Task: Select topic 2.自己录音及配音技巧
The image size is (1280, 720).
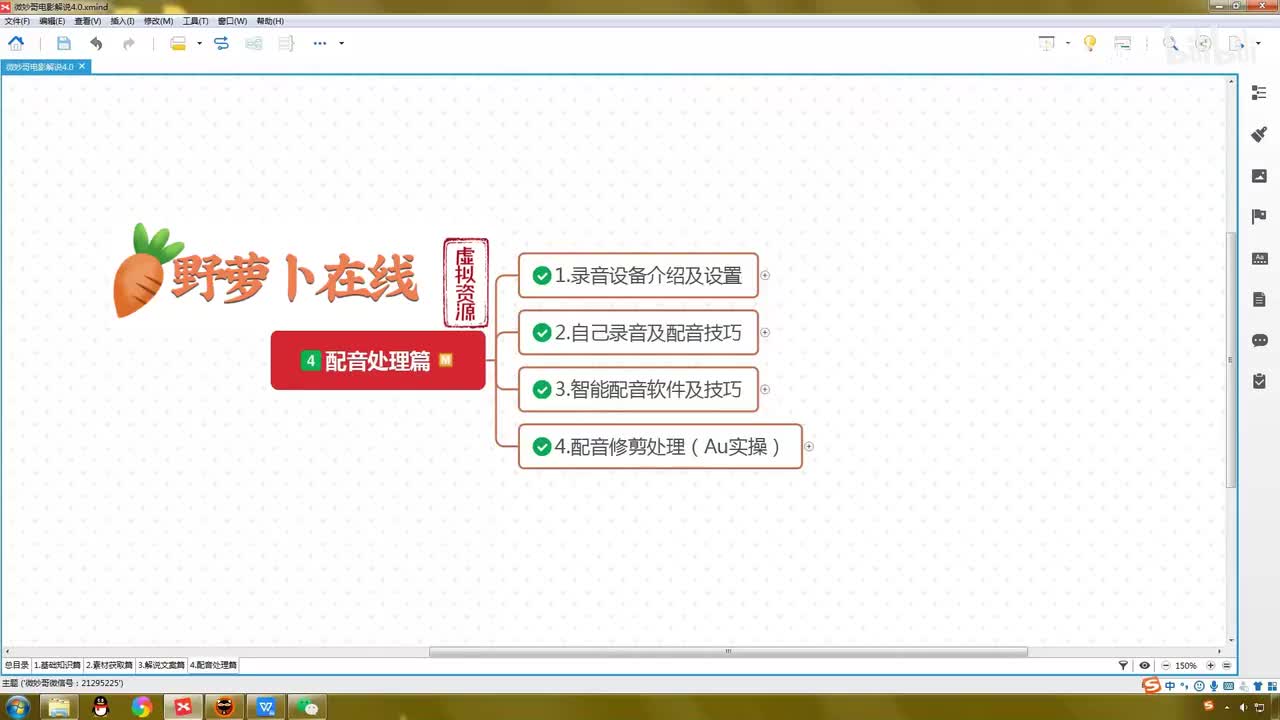Action: (638, 332)
